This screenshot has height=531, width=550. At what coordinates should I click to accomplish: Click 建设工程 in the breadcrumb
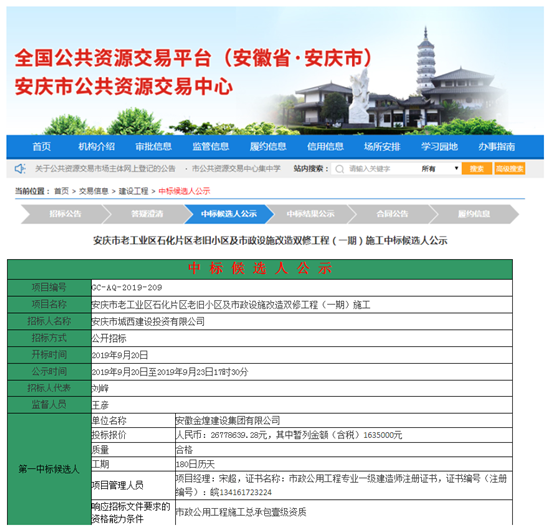pyautogui.click(x=134, y=191)
